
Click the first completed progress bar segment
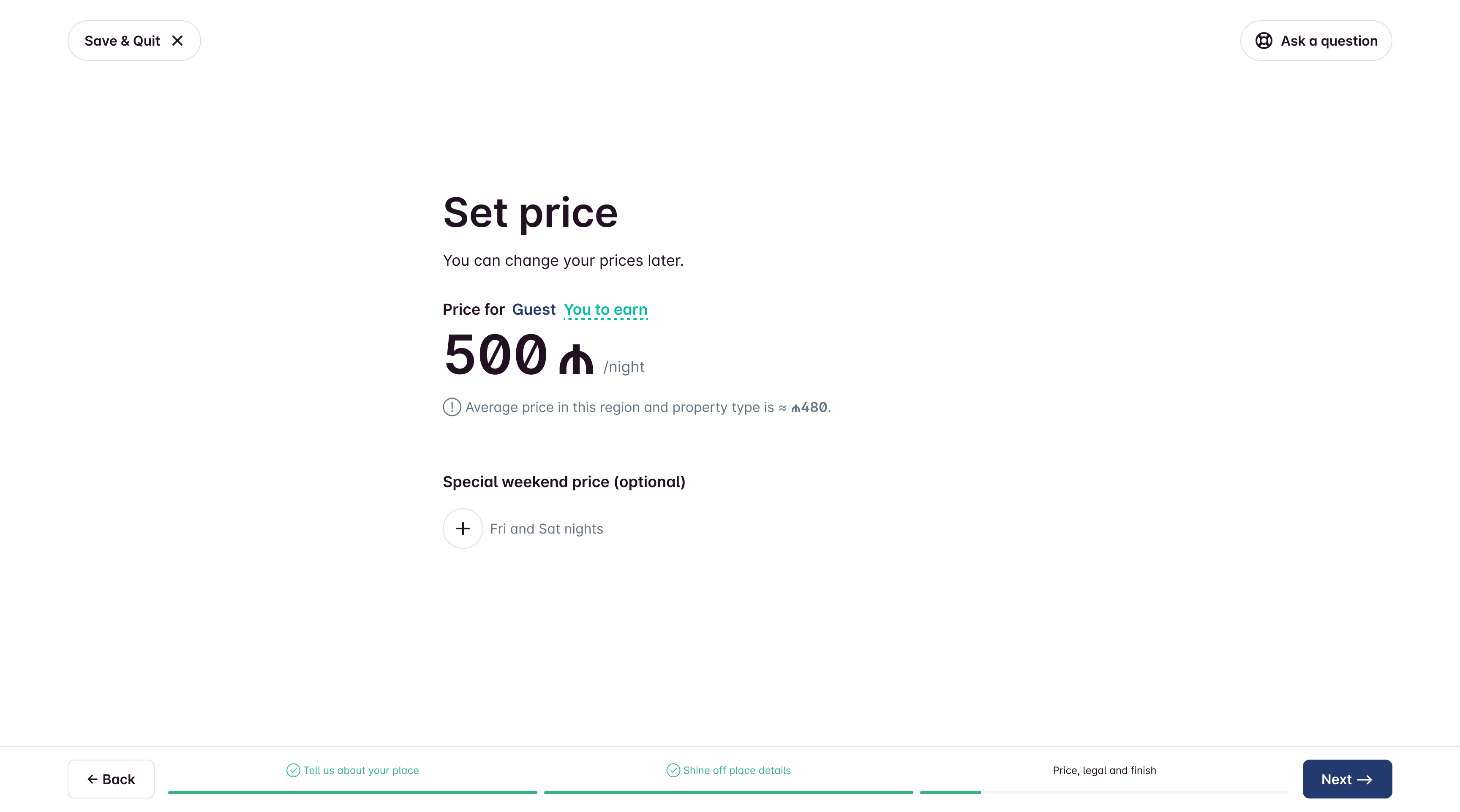click(x=352, y=792)
